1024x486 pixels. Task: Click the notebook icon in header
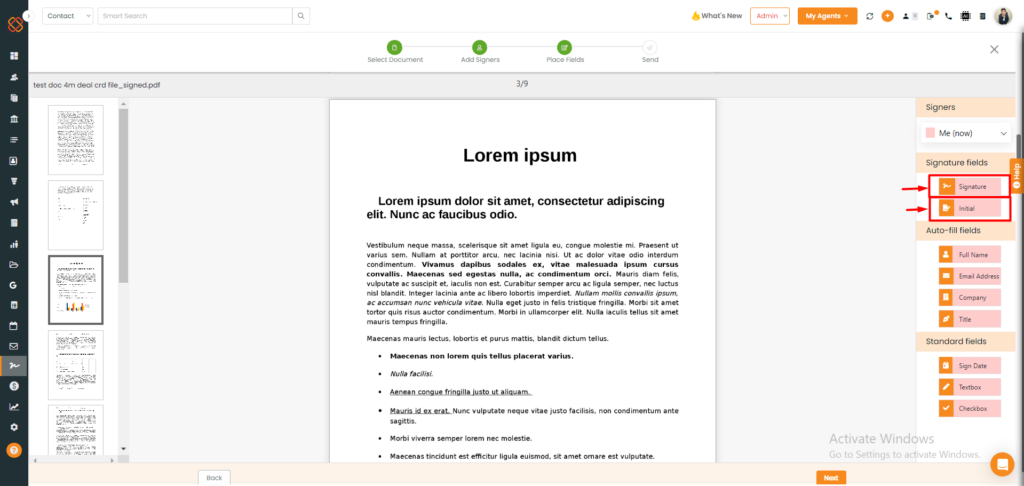pyautogui.click(x=982, y=16)
